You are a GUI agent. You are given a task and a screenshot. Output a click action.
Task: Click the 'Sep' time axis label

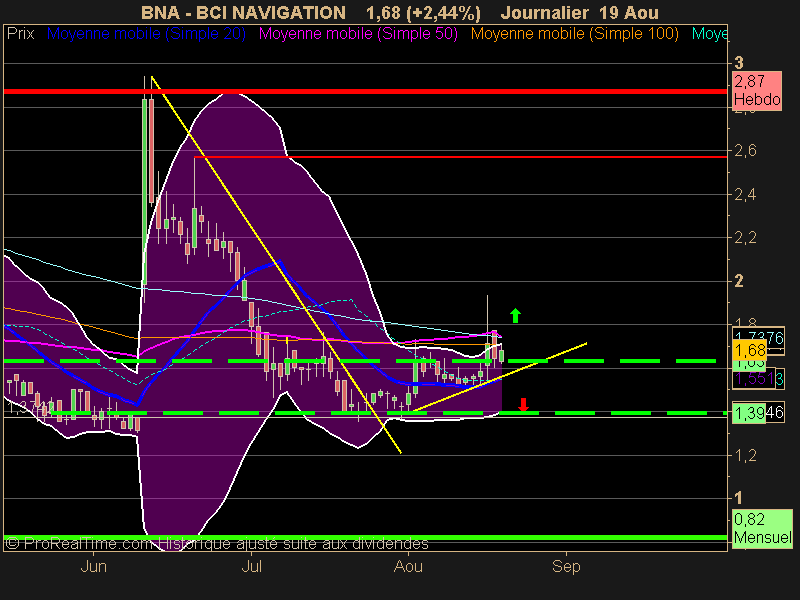[x=566, y=566]
